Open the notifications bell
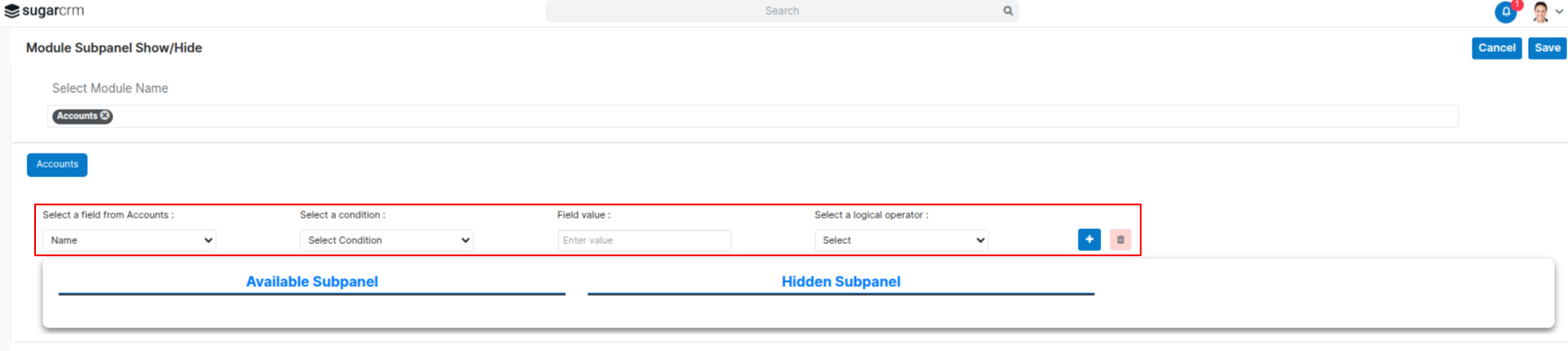Screen dimensions: 1568x351 point(1506,12)
